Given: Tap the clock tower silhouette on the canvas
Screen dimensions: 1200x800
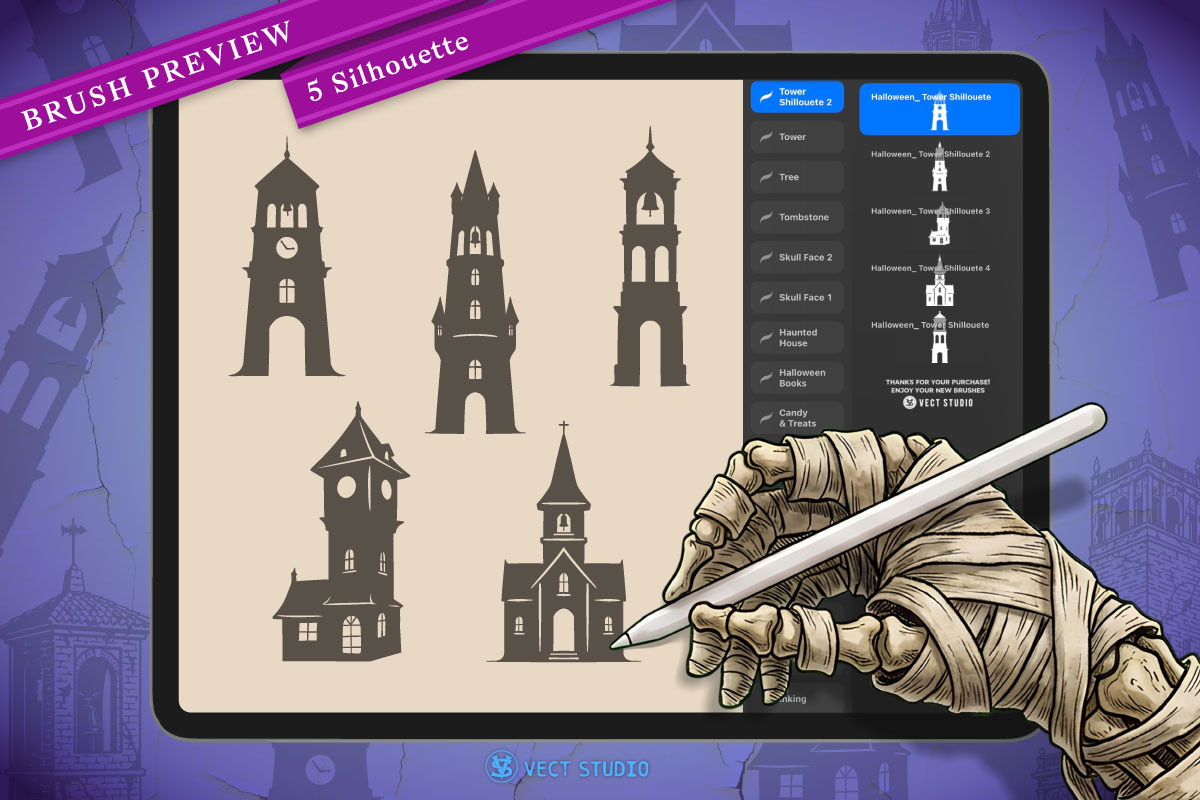Looking at the screenshot, I should point(287,258).
